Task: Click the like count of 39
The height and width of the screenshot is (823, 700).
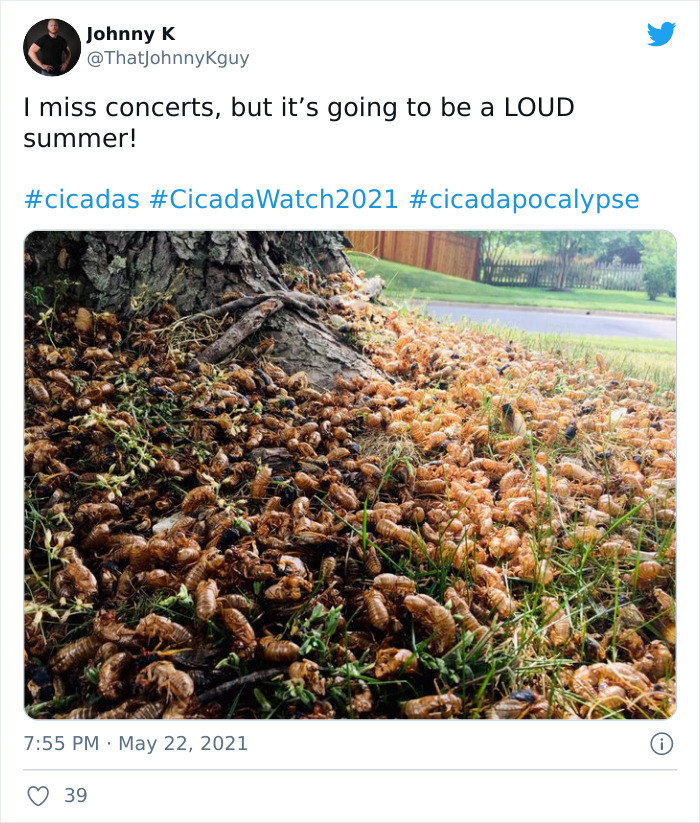Action: coord(74,793)
